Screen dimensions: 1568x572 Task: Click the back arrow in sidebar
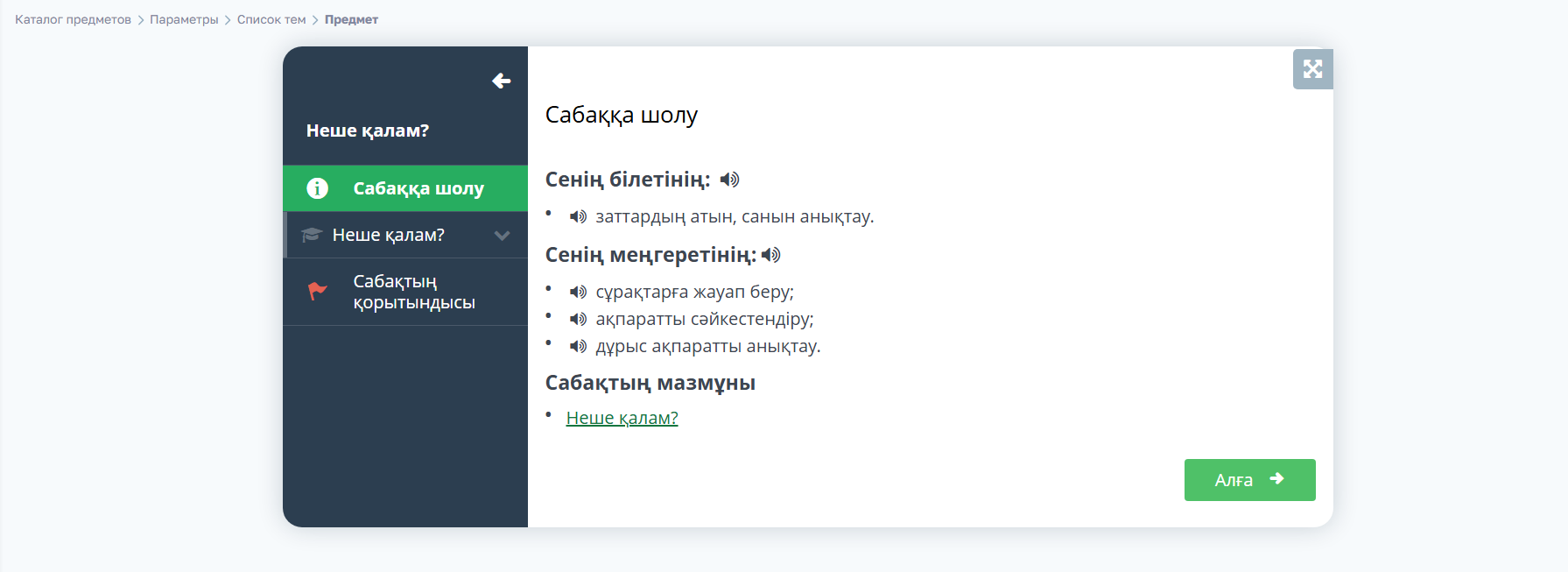click(x=501, y=81)
